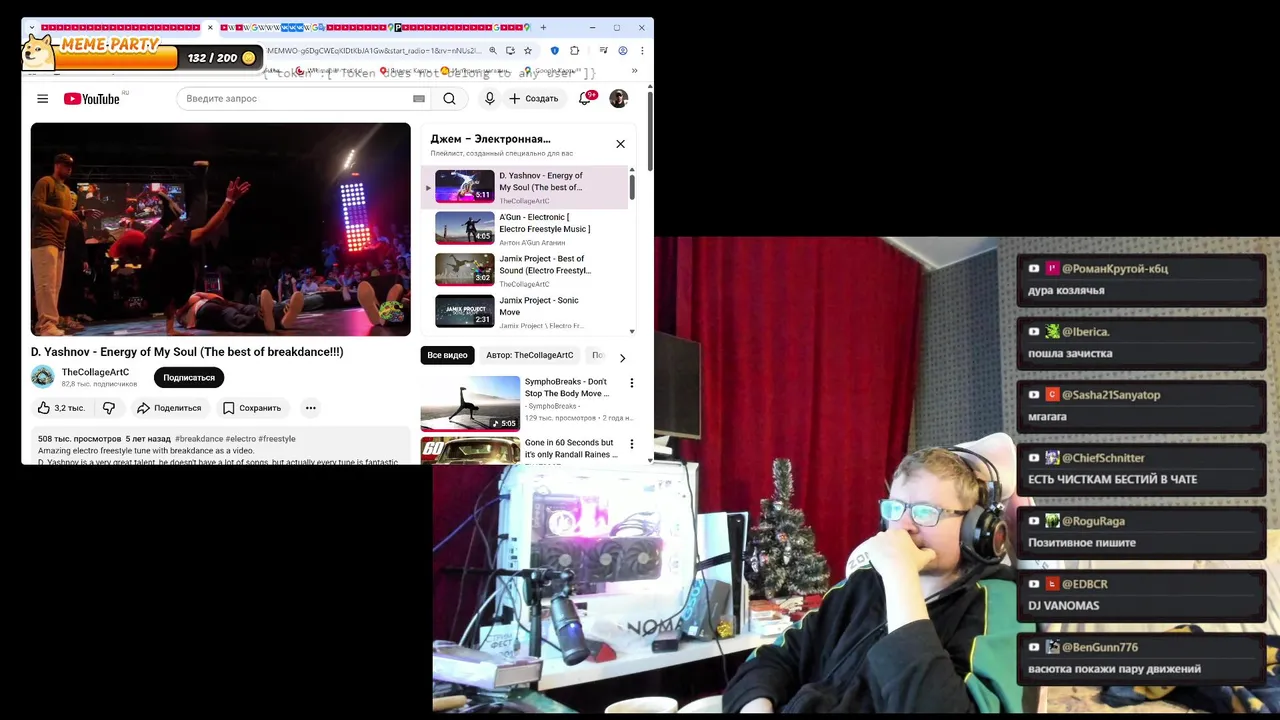The width and height of the screenshot is (1280, 720).
Task: Click the Подписаться subscribe button
Action: (189, 377)
